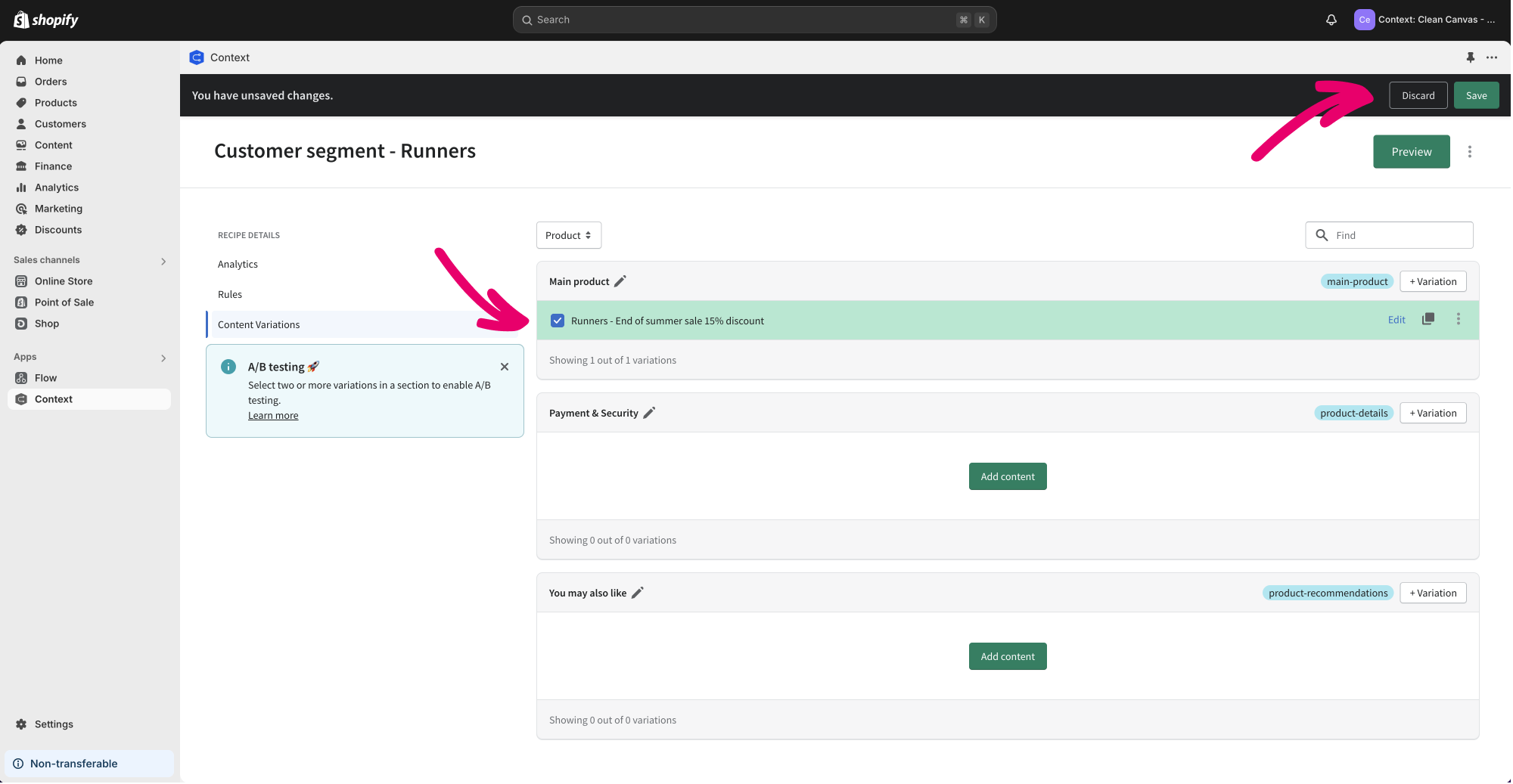Open Discounts in the sidebar
1513x784 pixels.
(58, 230)
